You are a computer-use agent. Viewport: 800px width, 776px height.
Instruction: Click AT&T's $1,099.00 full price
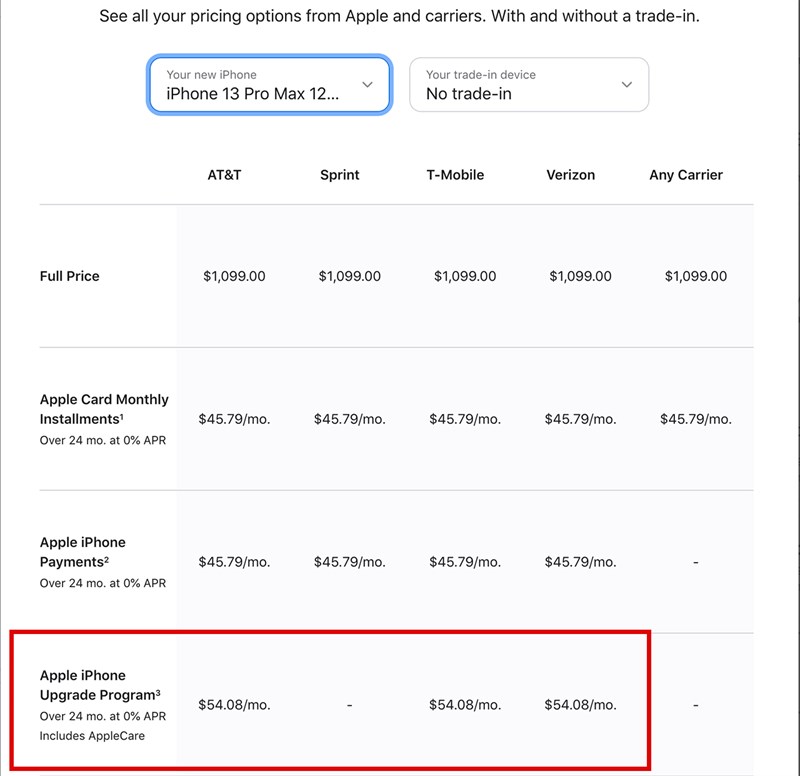[x=234, y=276]
